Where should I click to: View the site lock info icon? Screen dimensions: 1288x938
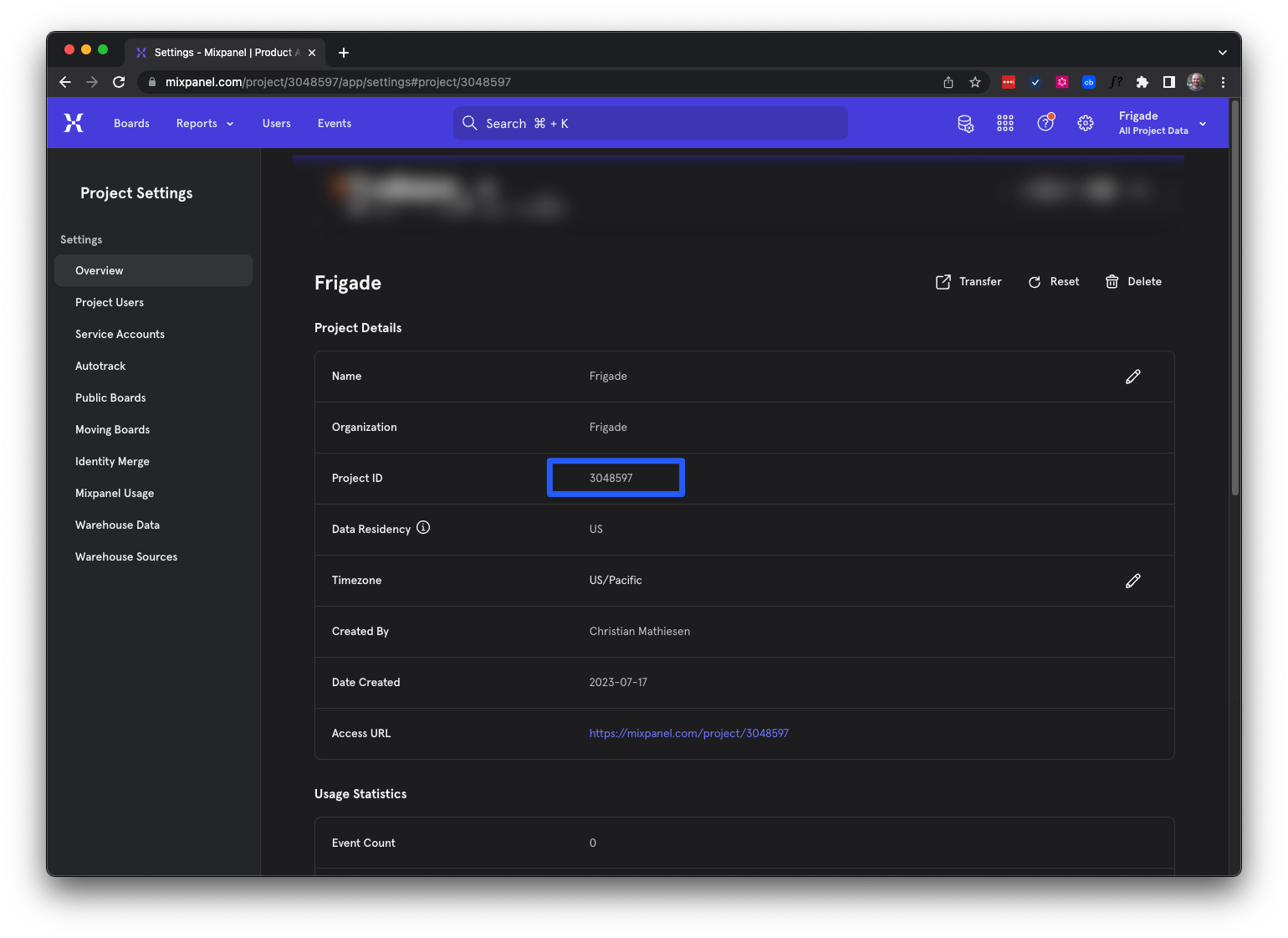(152, 82)
